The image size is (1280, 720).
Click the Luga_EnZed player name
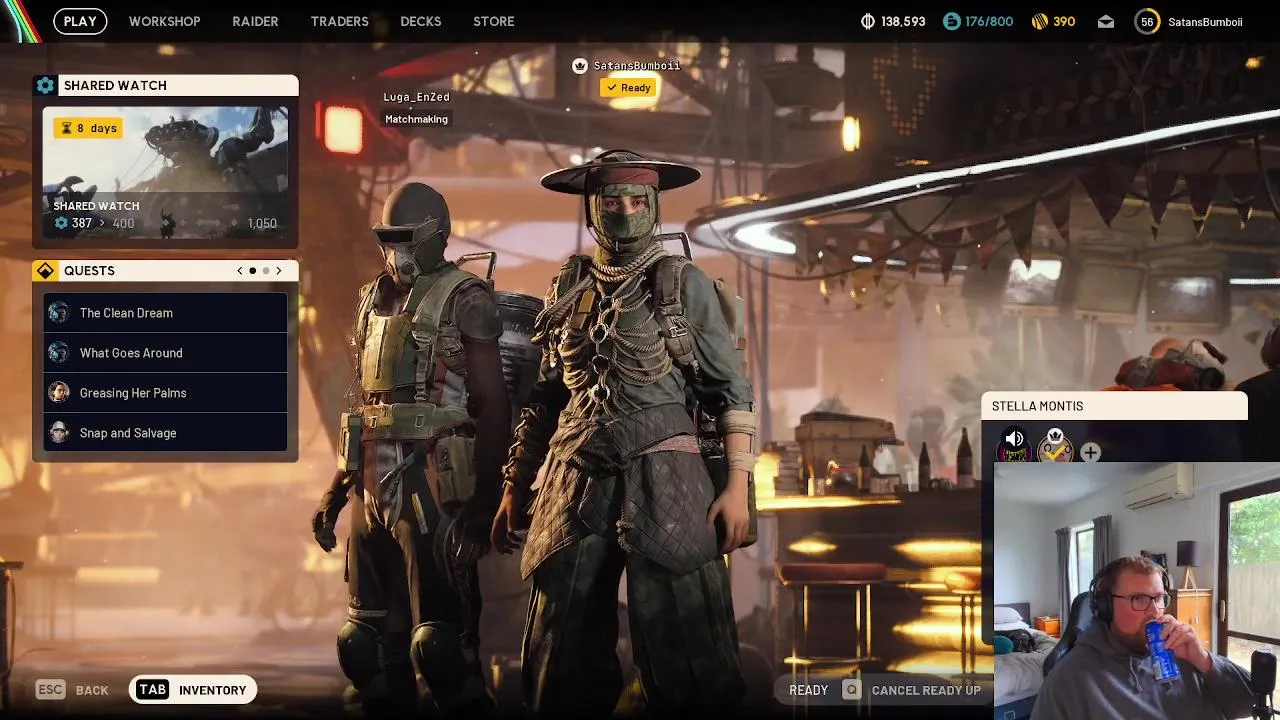click(416, 97)
